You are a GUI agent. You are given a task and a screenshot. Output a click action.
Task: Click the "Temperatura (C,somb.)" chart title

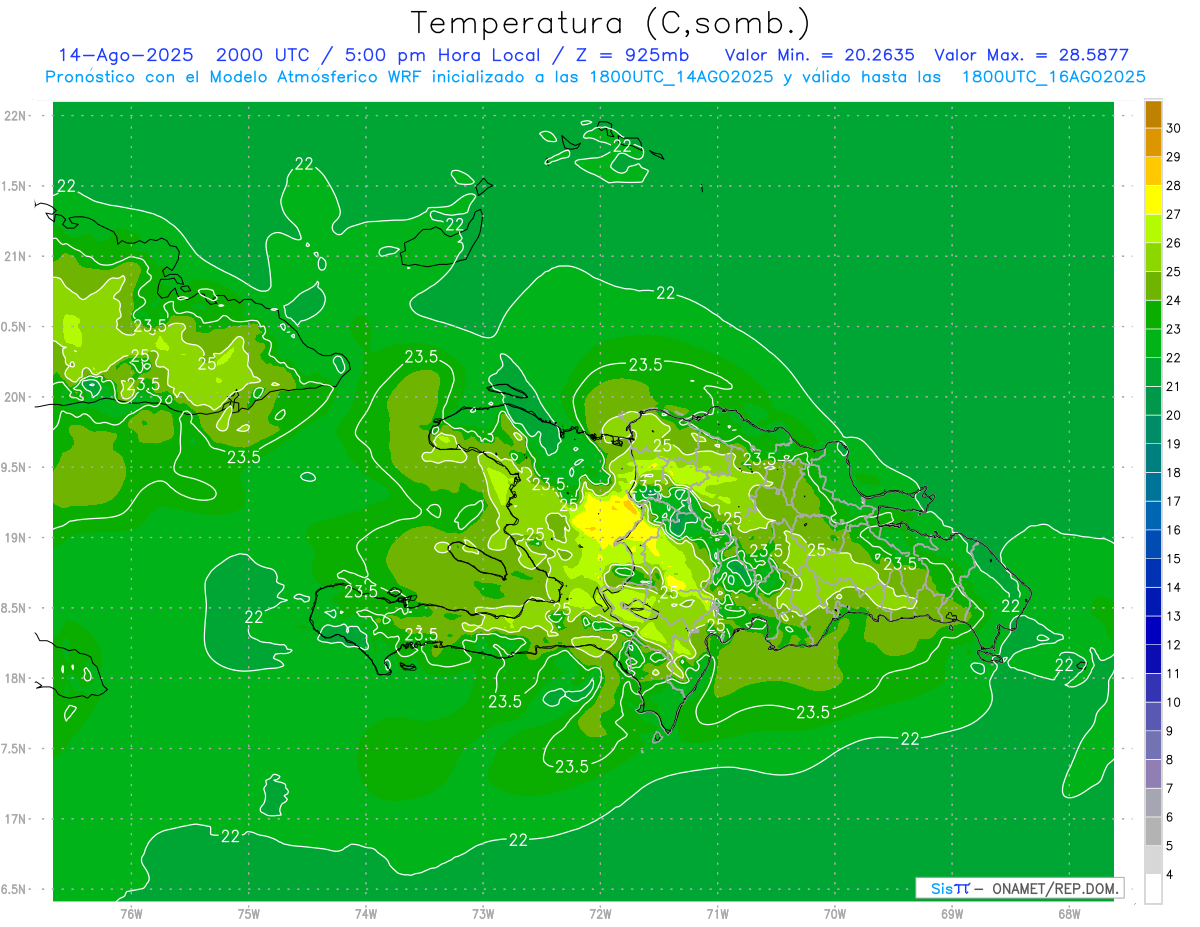(x=610, y=22)
